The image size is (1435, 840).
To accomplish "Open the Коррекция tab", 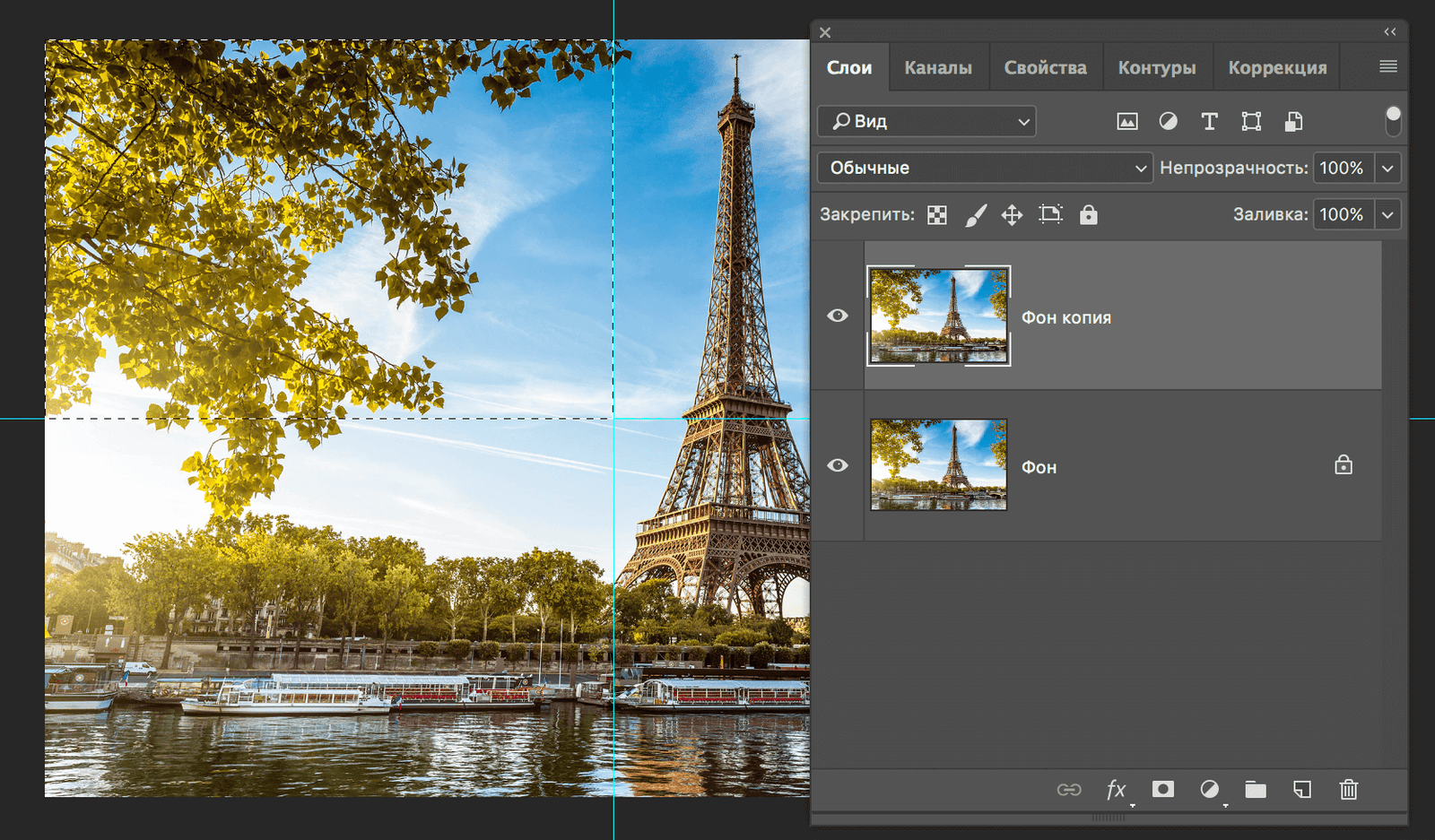I will tap(1277, 67).
